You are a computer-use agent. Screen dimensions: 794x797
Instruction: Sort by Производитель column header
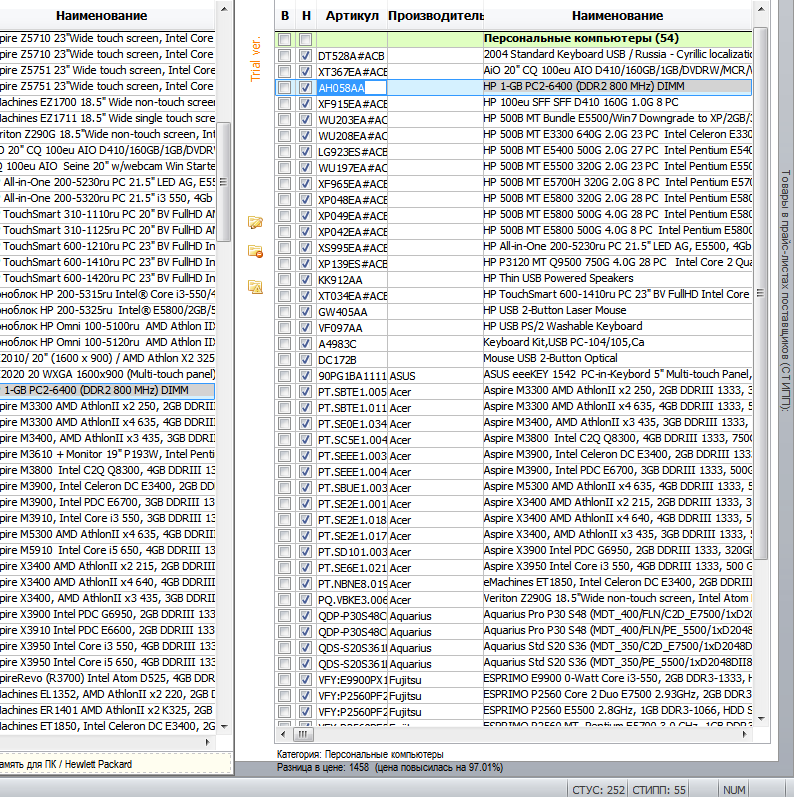[x=436, y=16]
